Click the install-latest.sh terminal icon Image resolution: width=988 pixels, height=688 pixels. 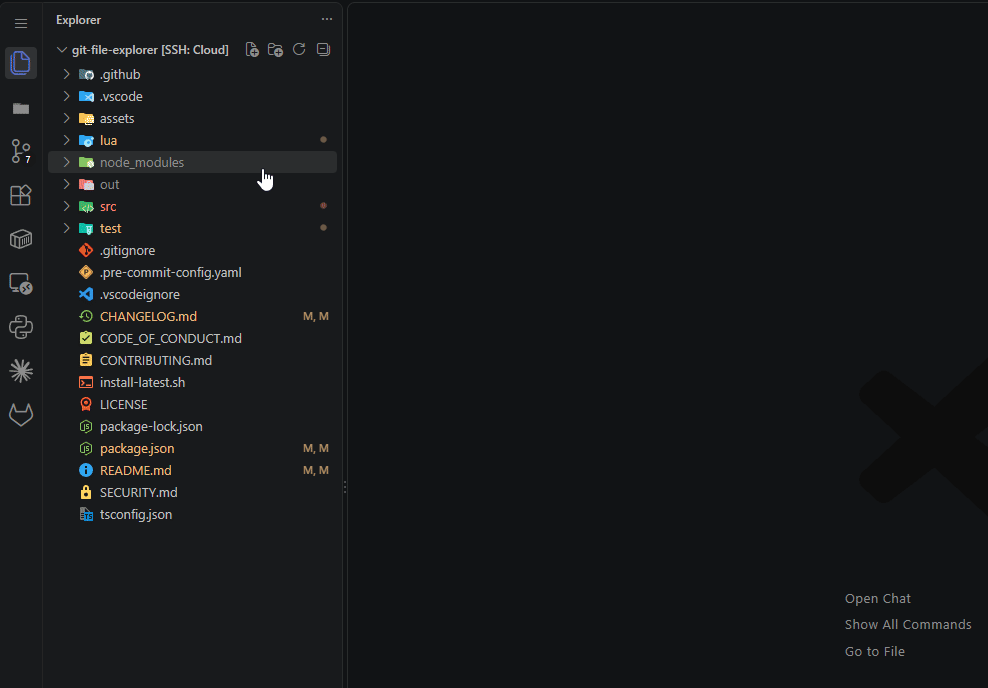[86, 382]
